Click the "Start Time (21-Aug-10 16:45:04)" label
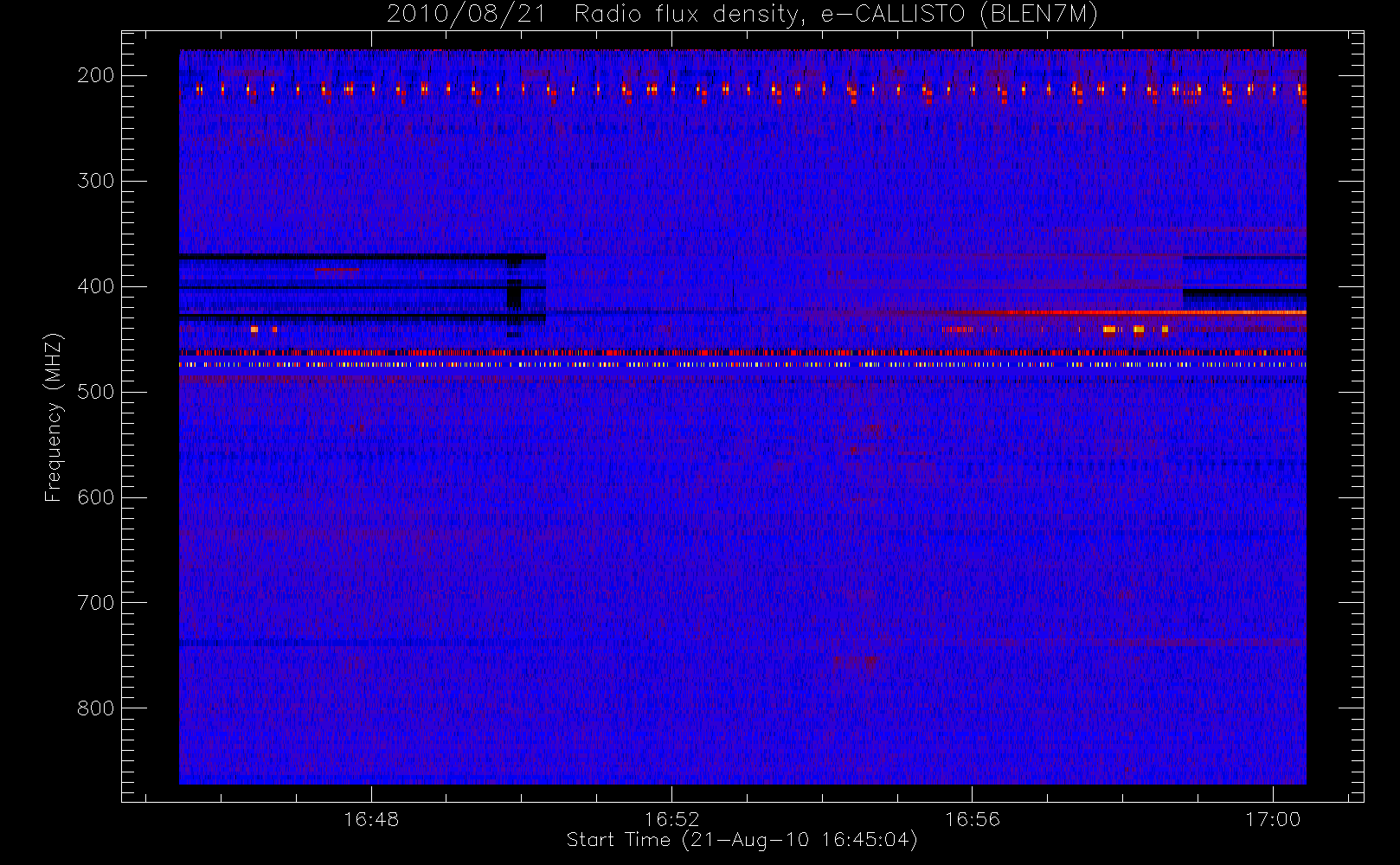Screen dimensions: 1400x865 (x=742, y=840)
